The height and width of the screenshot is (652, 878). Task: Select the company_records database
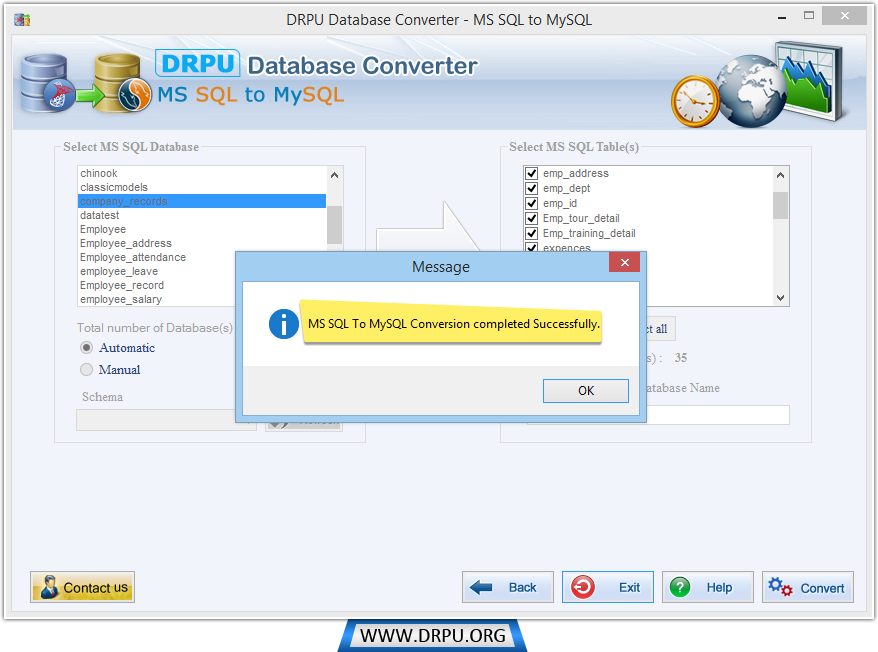click(x=202, y=201)
